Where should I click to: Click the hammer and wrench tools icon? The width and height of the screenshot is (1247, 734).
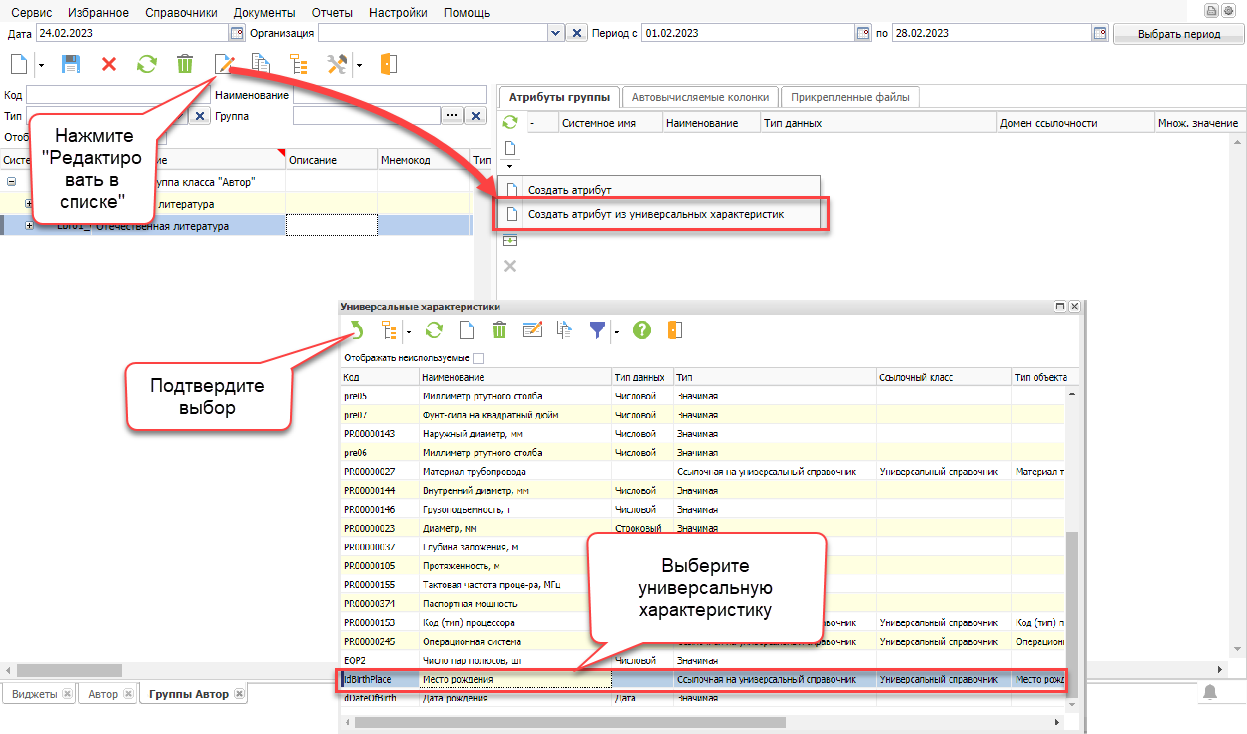coord(338,64)
